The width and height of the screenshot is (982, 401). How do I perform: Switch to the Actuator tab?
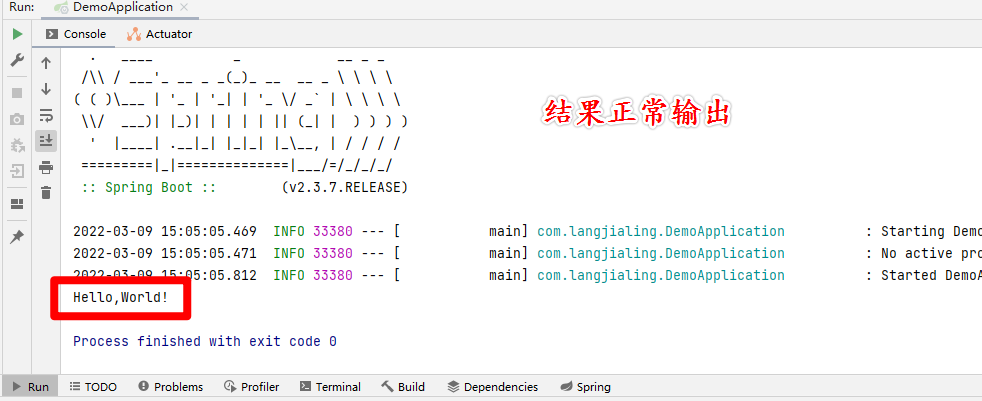tap(159, 34)
